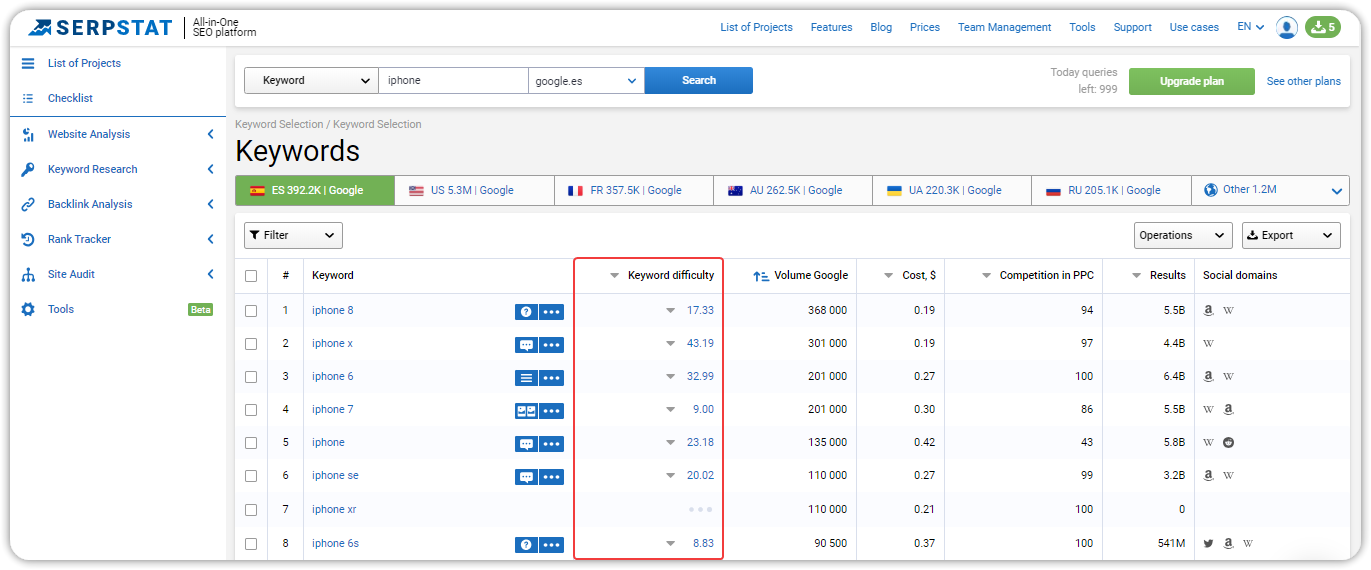
Task: Click the green downloads counter badge
Action: pos(1322,27)
